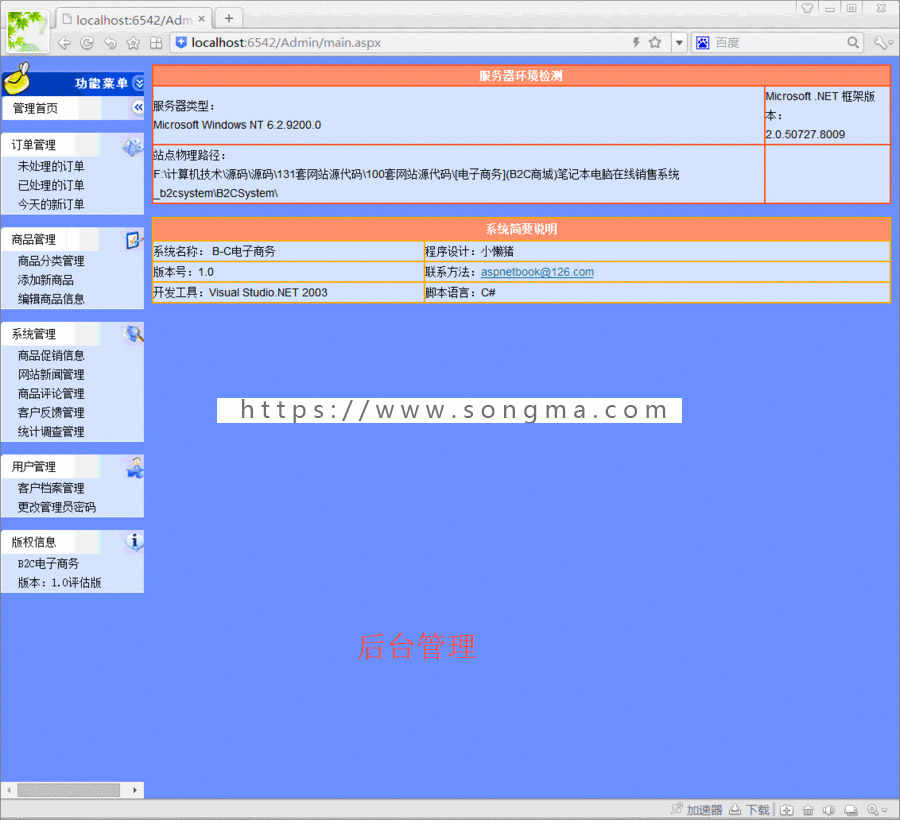
Task: Click the sidebar scrollbar right arrow
Action: pyautogui.click(x=135, y=790)
